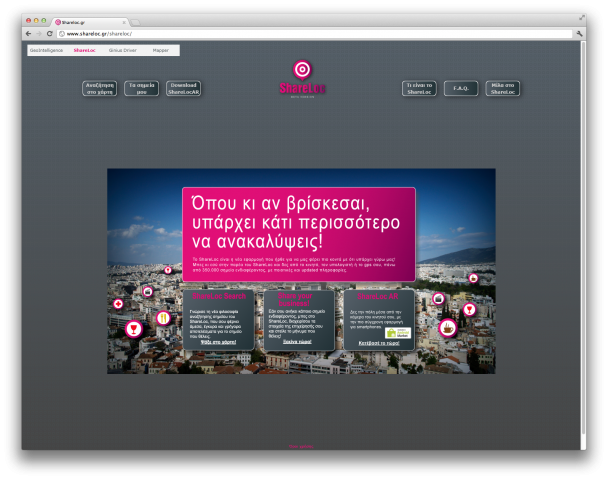Open the Τα σημεία μου button
The width and height of the screenshot is (608, 480).
coord(142,88)
